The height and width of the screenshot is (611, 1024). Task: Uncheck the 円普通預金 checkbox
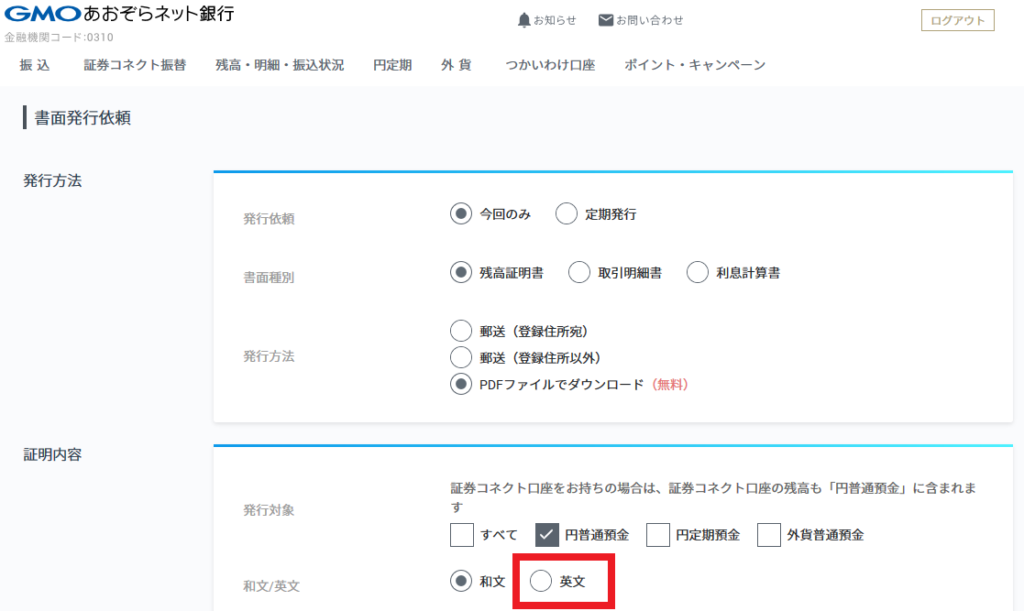[547, 535]
